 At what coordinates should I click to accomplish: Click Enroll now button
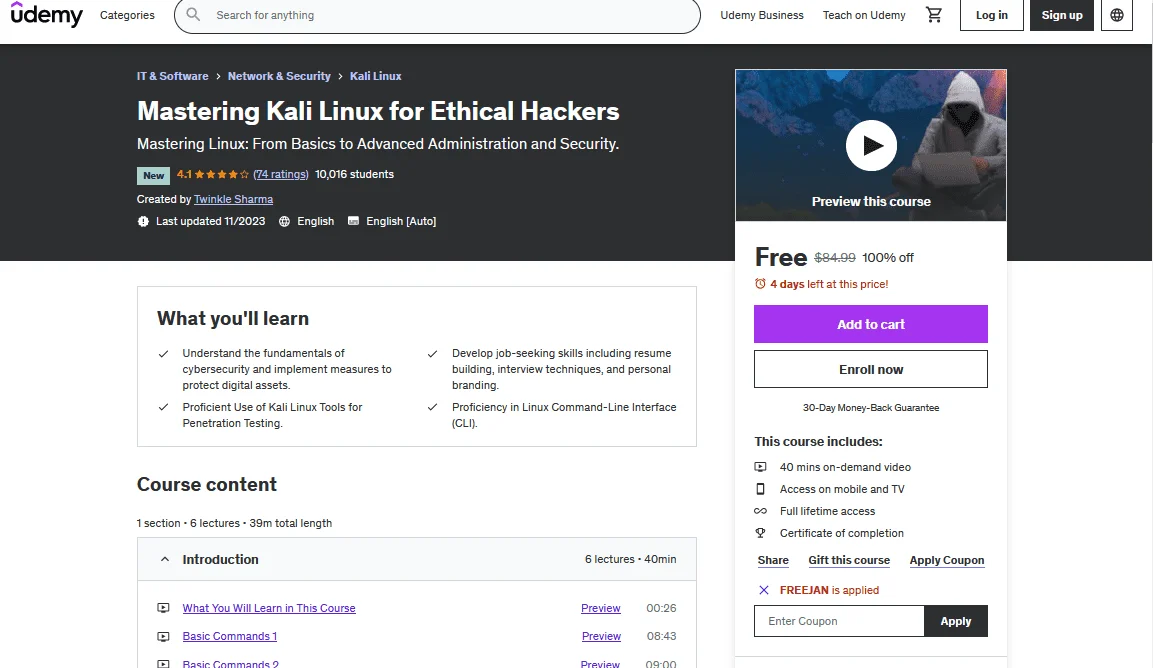(871, 369)
